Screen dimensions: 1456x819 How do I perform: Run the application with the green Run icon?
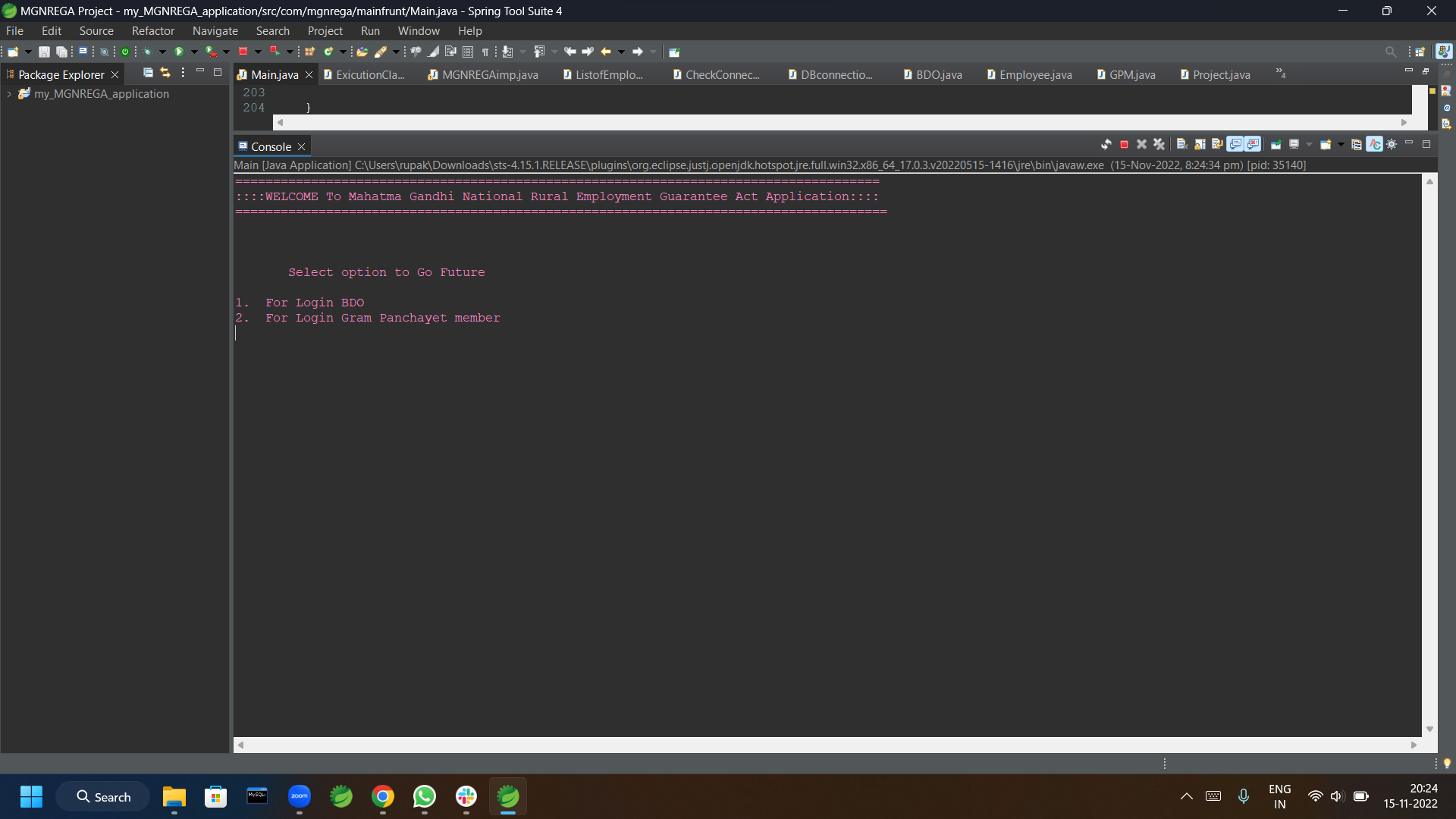point(179,52)
